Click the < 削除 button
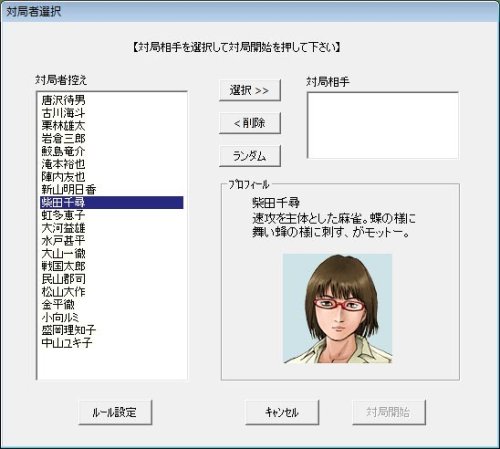Image resolution: width=500 pixels, height=449 pixels. [250, 123]
